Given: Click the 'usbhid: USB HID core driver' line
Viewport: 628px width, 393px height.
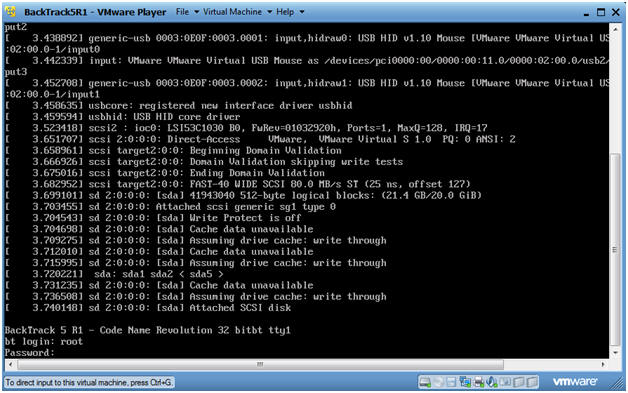Looking at the screenshot, I should click(122, 117).
